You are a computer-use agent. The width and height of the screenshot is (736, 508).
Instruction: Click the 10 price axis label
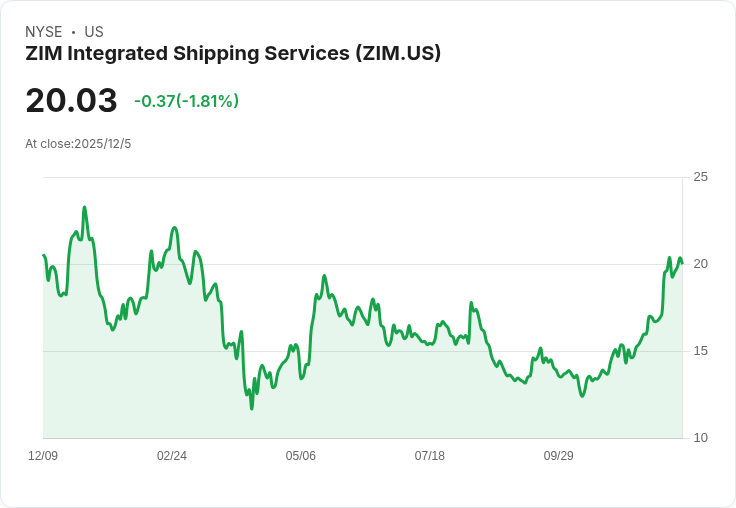click(x=701, y=438)
